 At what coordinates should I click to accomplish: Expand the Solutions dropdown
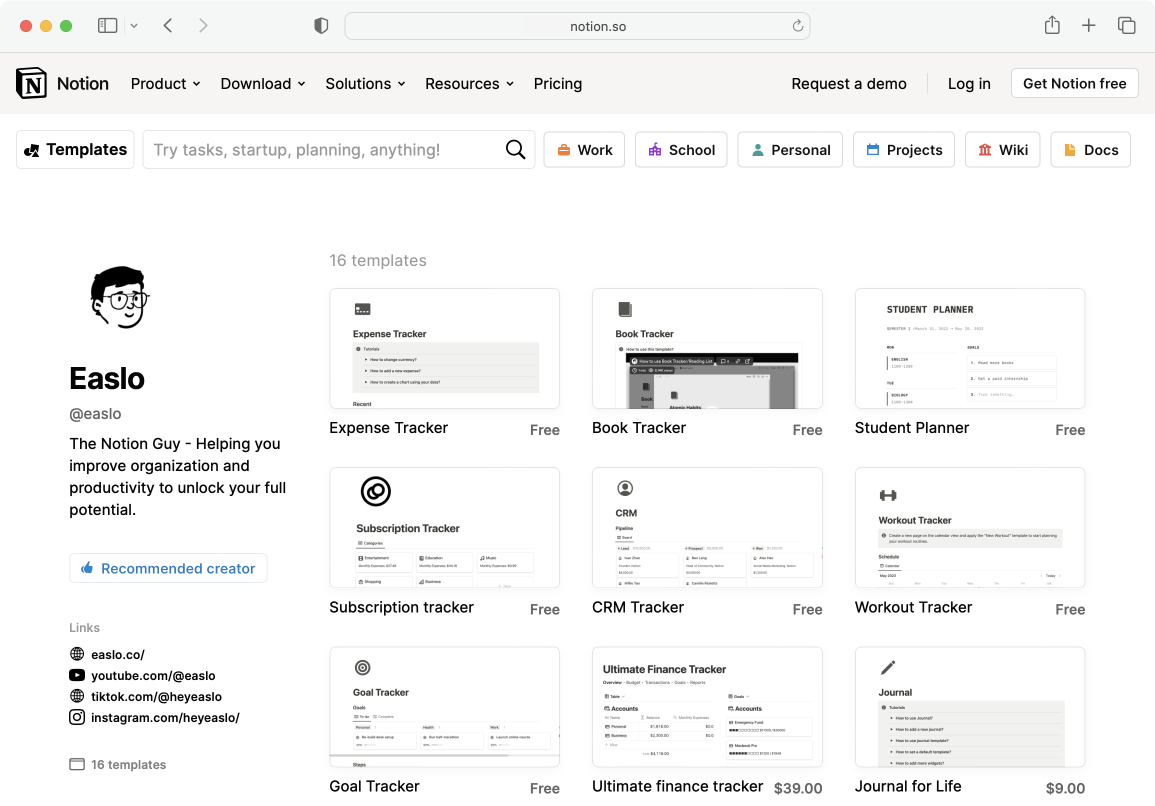(365, 84)
